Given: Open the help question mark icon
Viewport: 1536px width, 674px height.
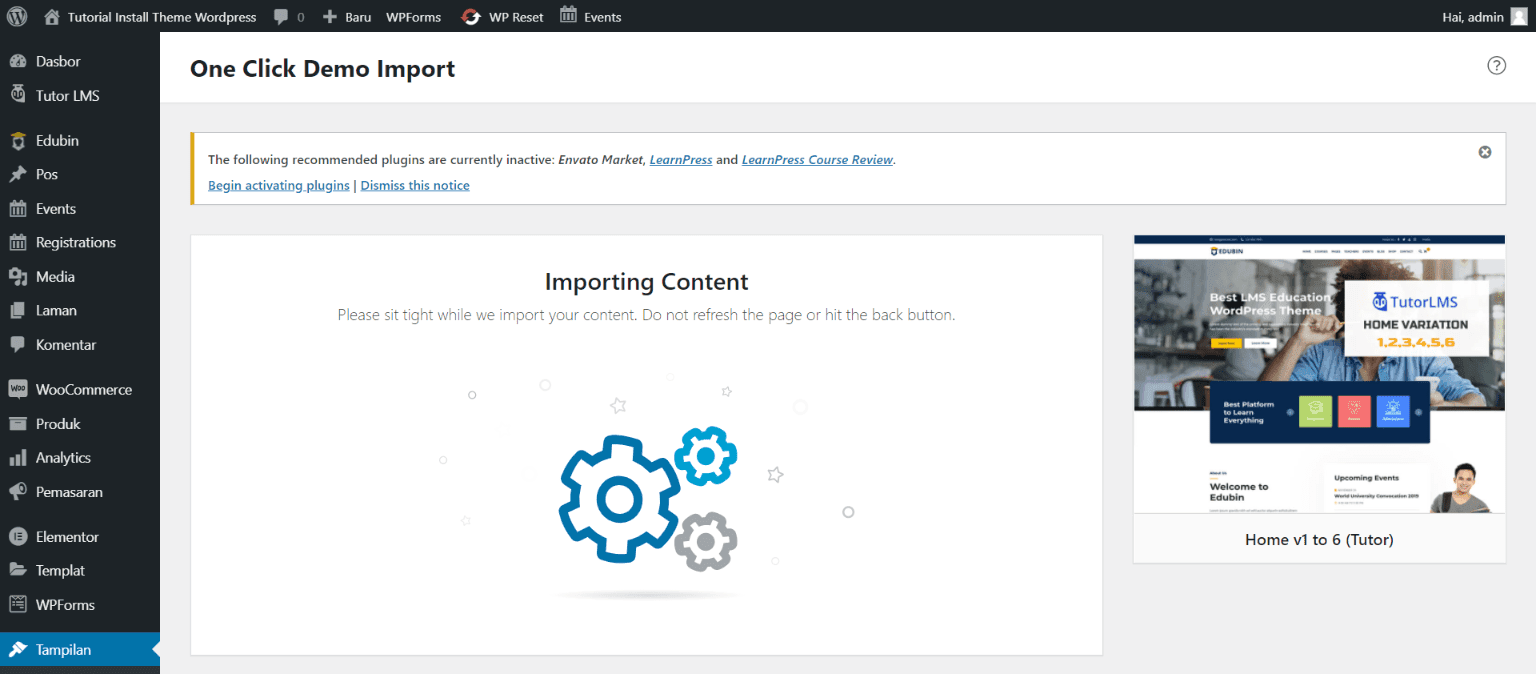Looking at the screenshot, I should (x=1496, y=66).
